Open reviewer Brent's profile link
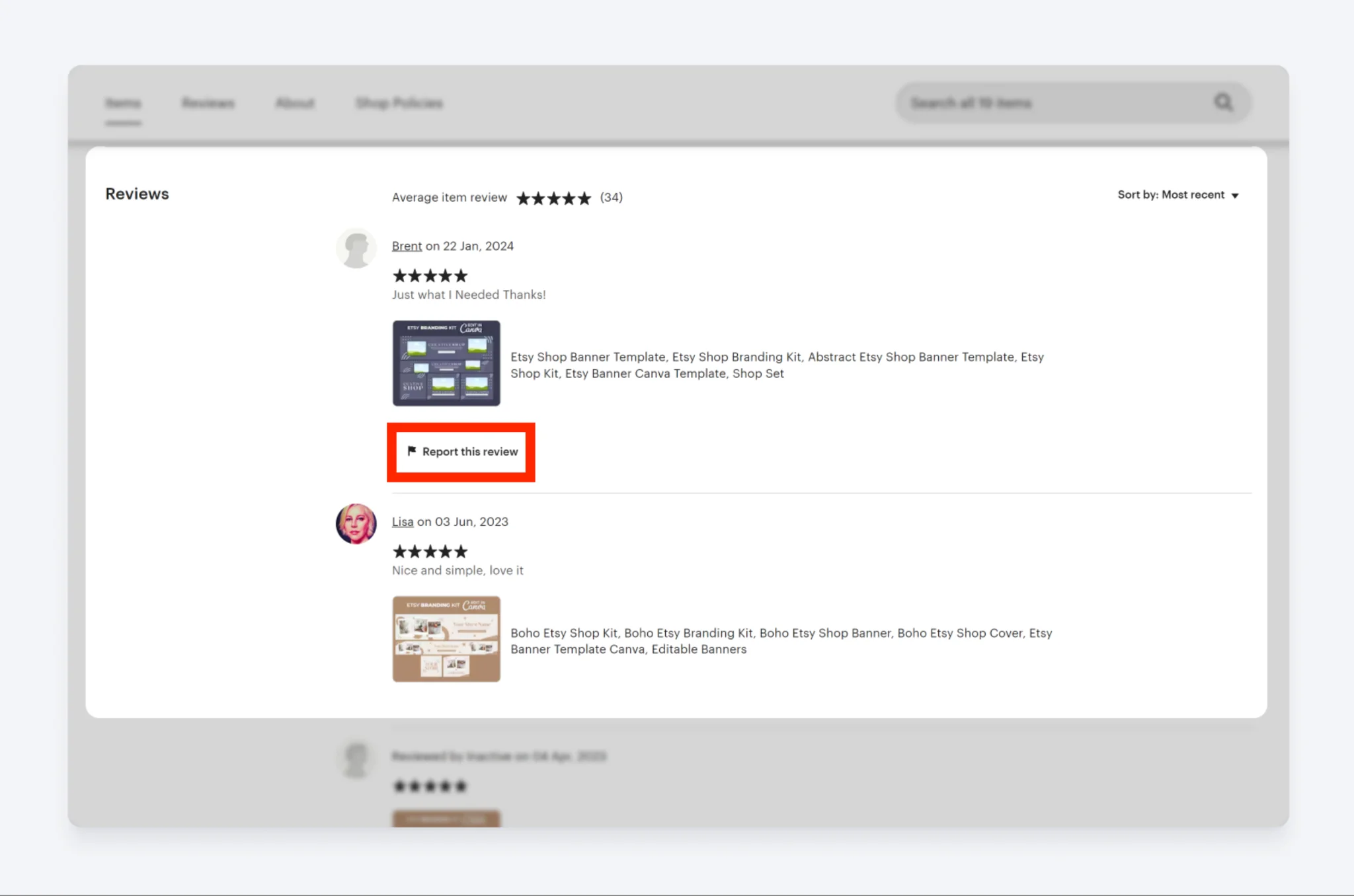This screenshot has width=1354, height=896. click(x=407, y=246)
